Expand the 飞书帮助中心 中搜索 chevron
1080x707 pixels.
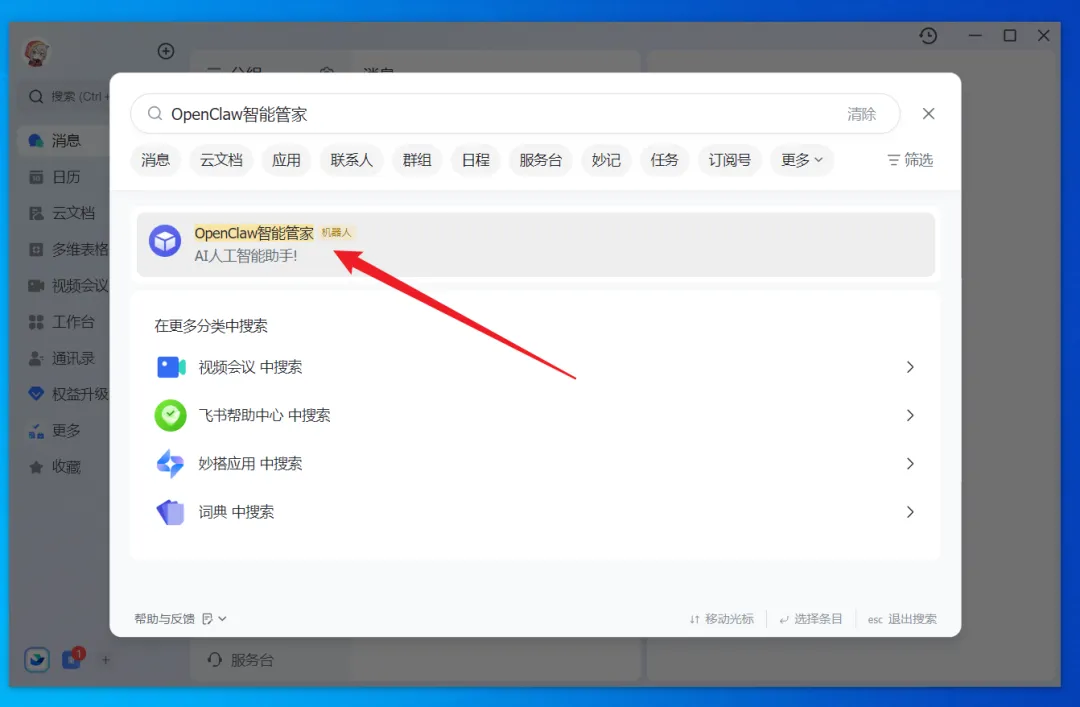[x=910, y=416]
